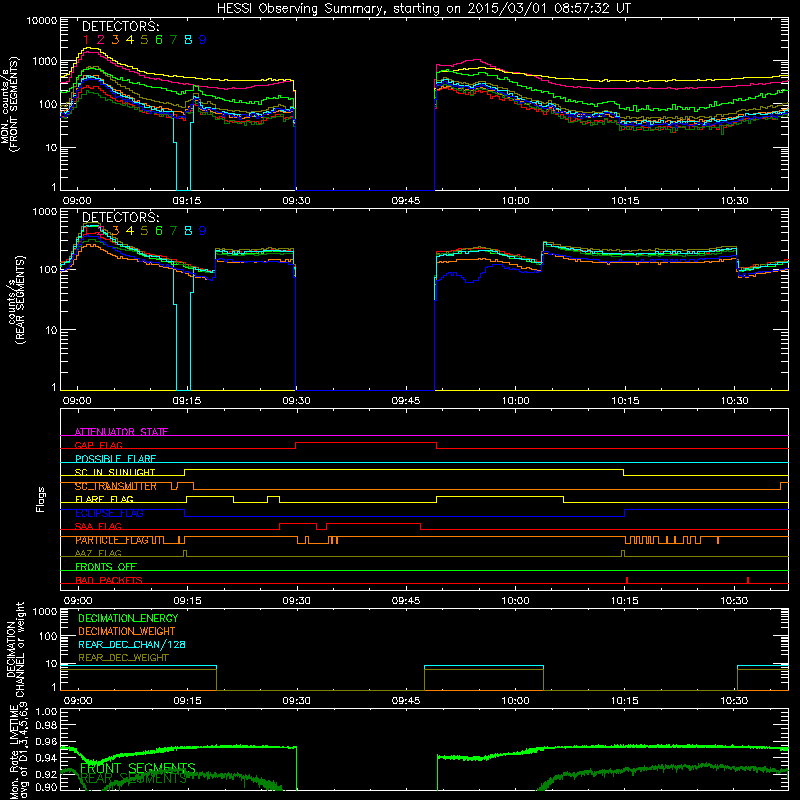Click the ATTENUATOR_STATE flag label
Screen dimensions: 800x800
point(121,432)
